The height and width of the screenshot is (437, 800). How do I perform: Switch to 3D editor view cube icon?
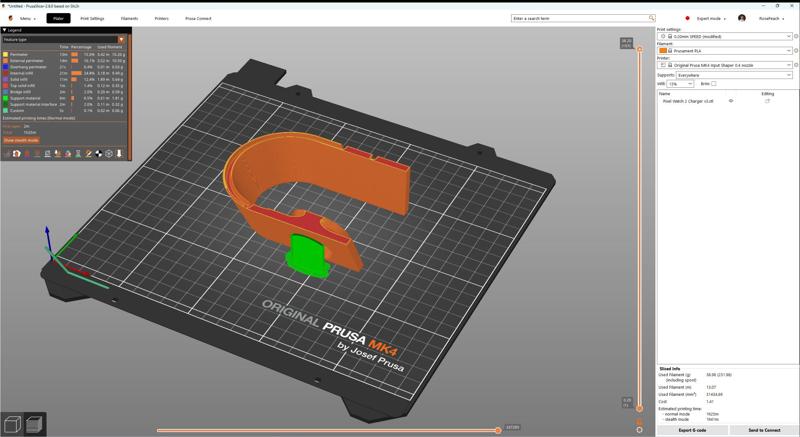pyautogui.click(x=13, y=423)
